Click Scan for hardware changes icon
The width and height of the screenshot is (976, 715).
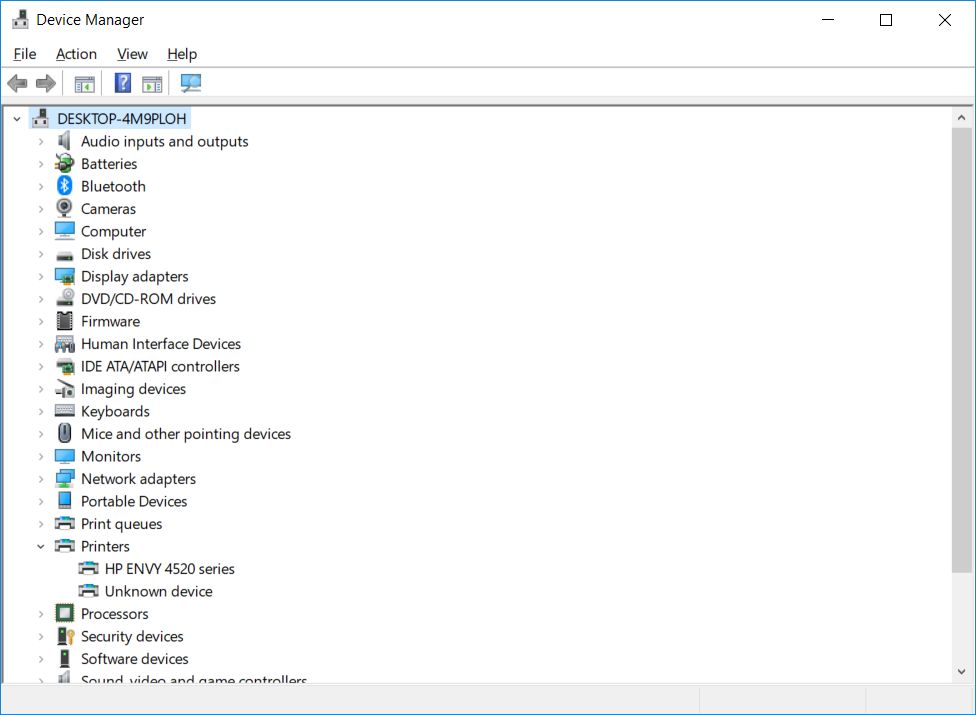tap(191, 83)
